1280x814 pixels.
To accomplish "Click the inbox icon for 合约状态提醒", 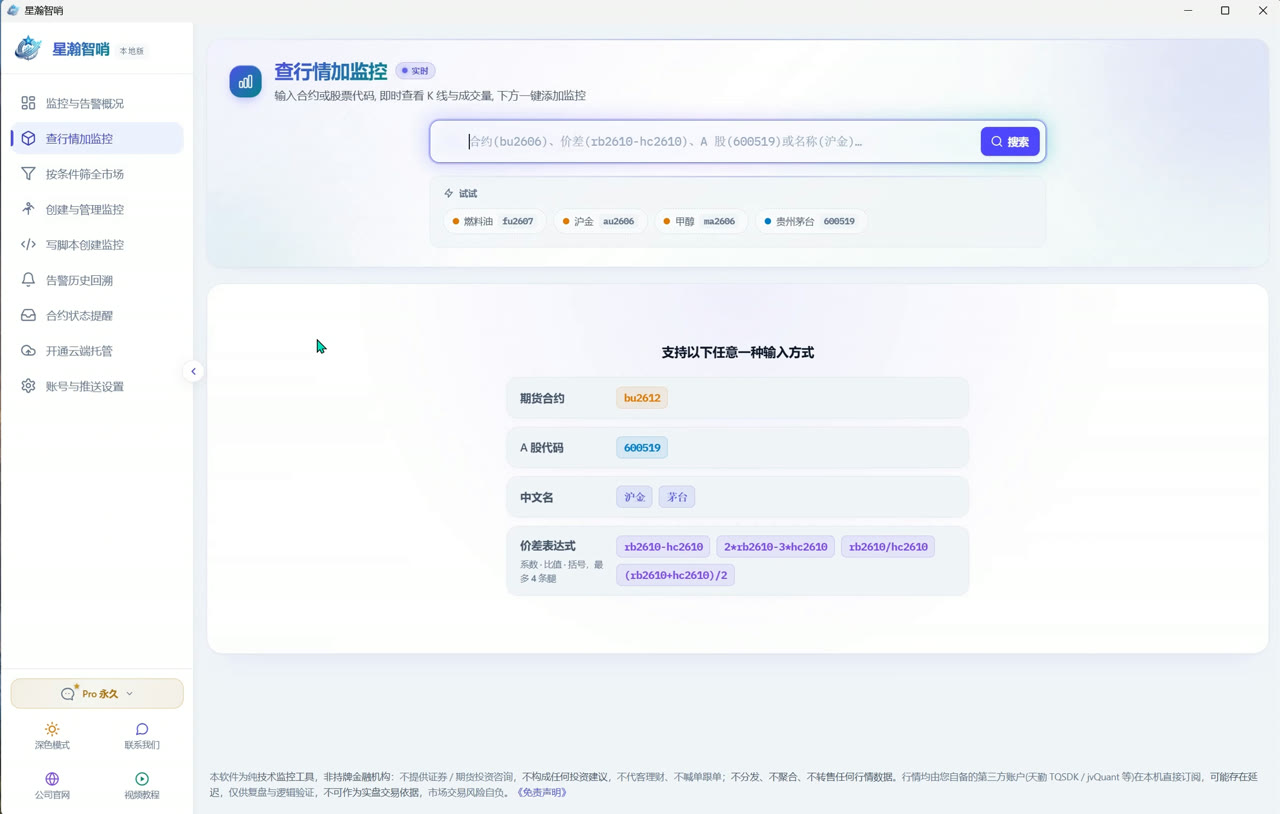I will click(x=28, y=315).
